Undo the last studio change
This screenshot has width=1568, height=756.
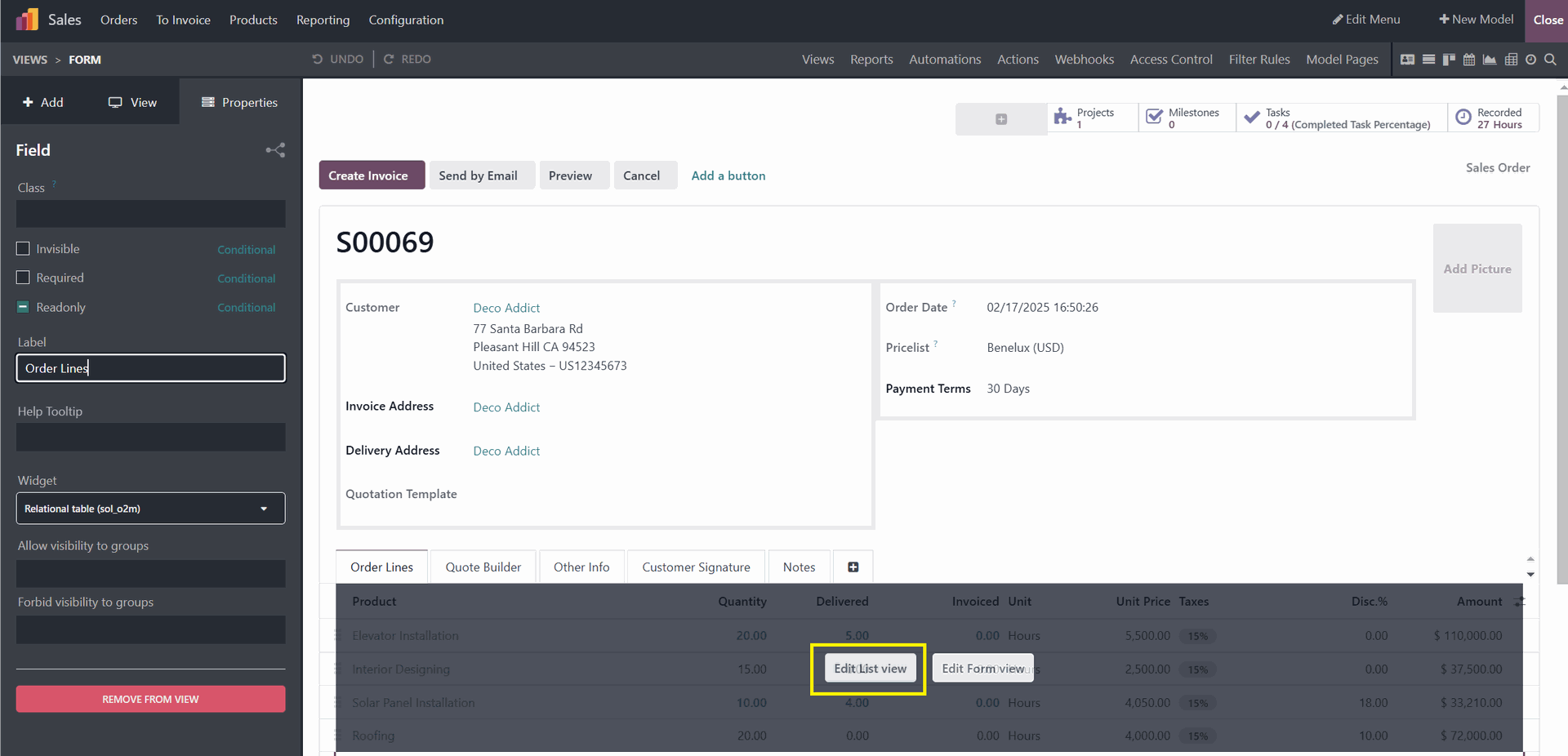coord(338,59)
